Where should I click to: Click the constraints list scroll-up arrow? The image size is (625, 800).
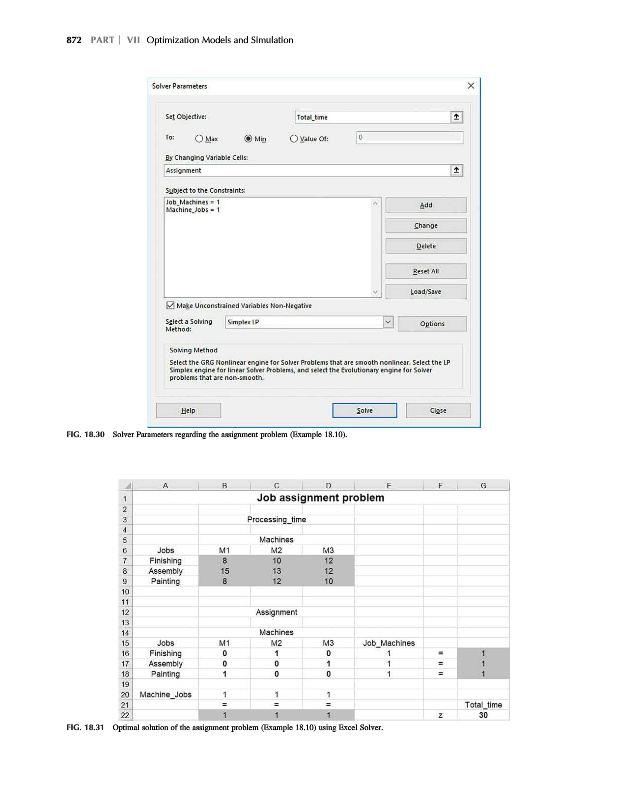coord(375,204)
